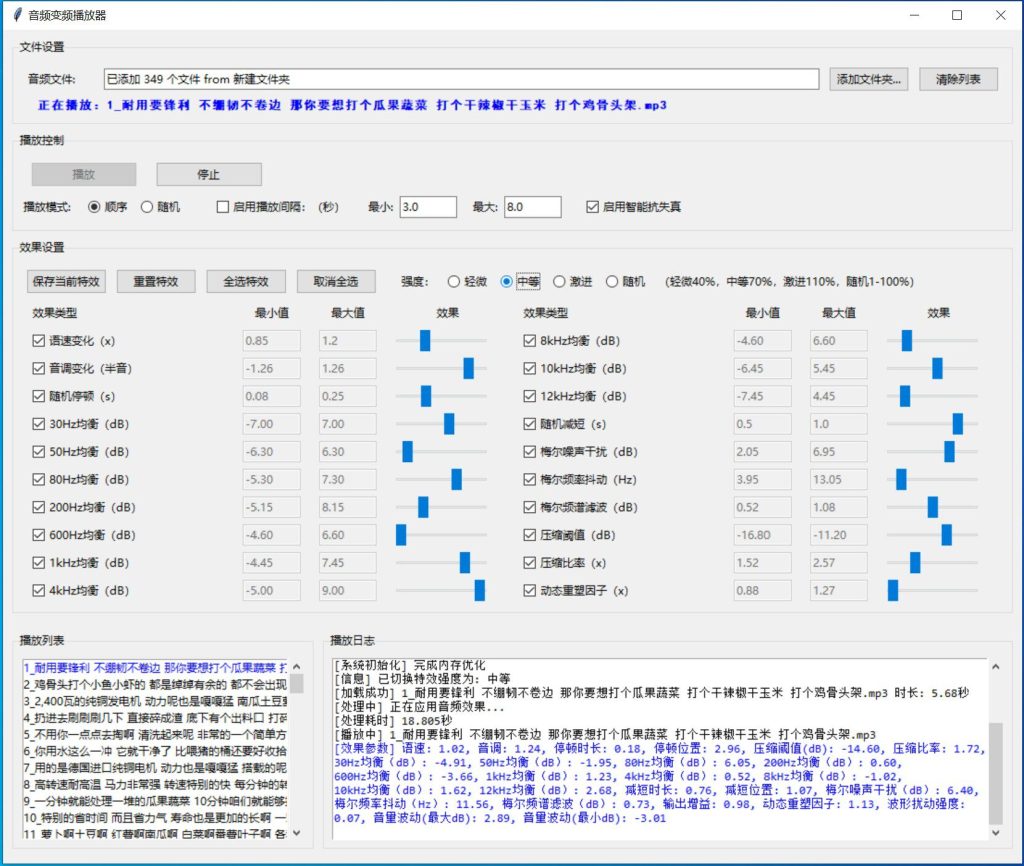This screenshot has height=866, width=1024.
Task: Clear the playlist with 清除列表
Action: click(x=958, y=79)
